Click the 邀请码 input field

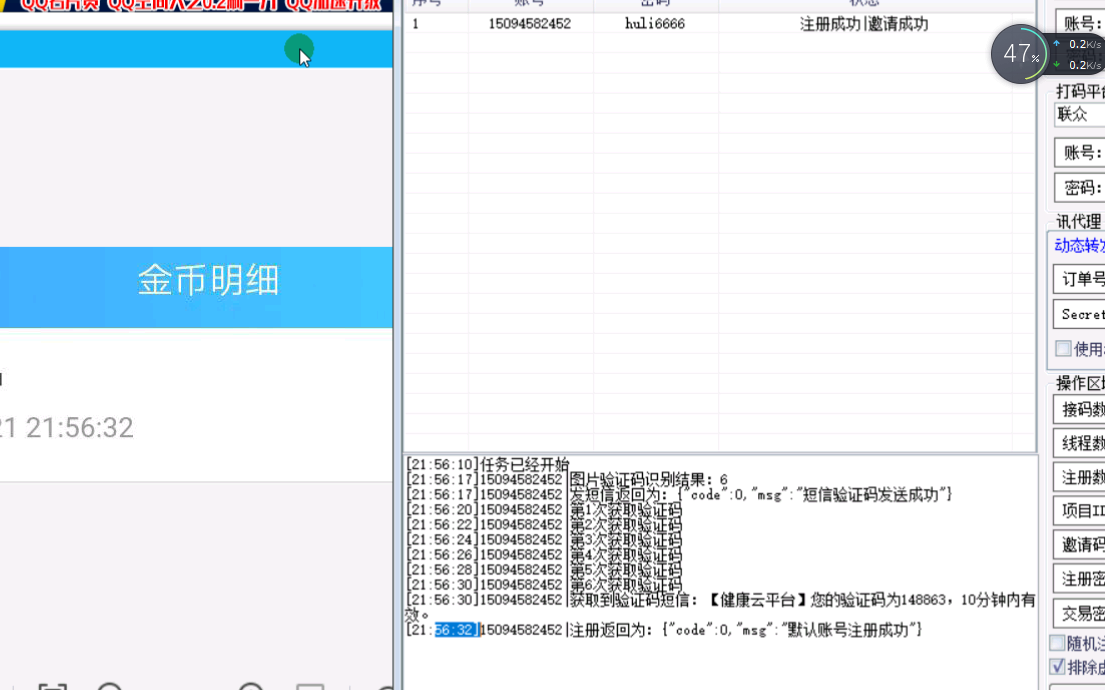click(x=1080, y=545)
